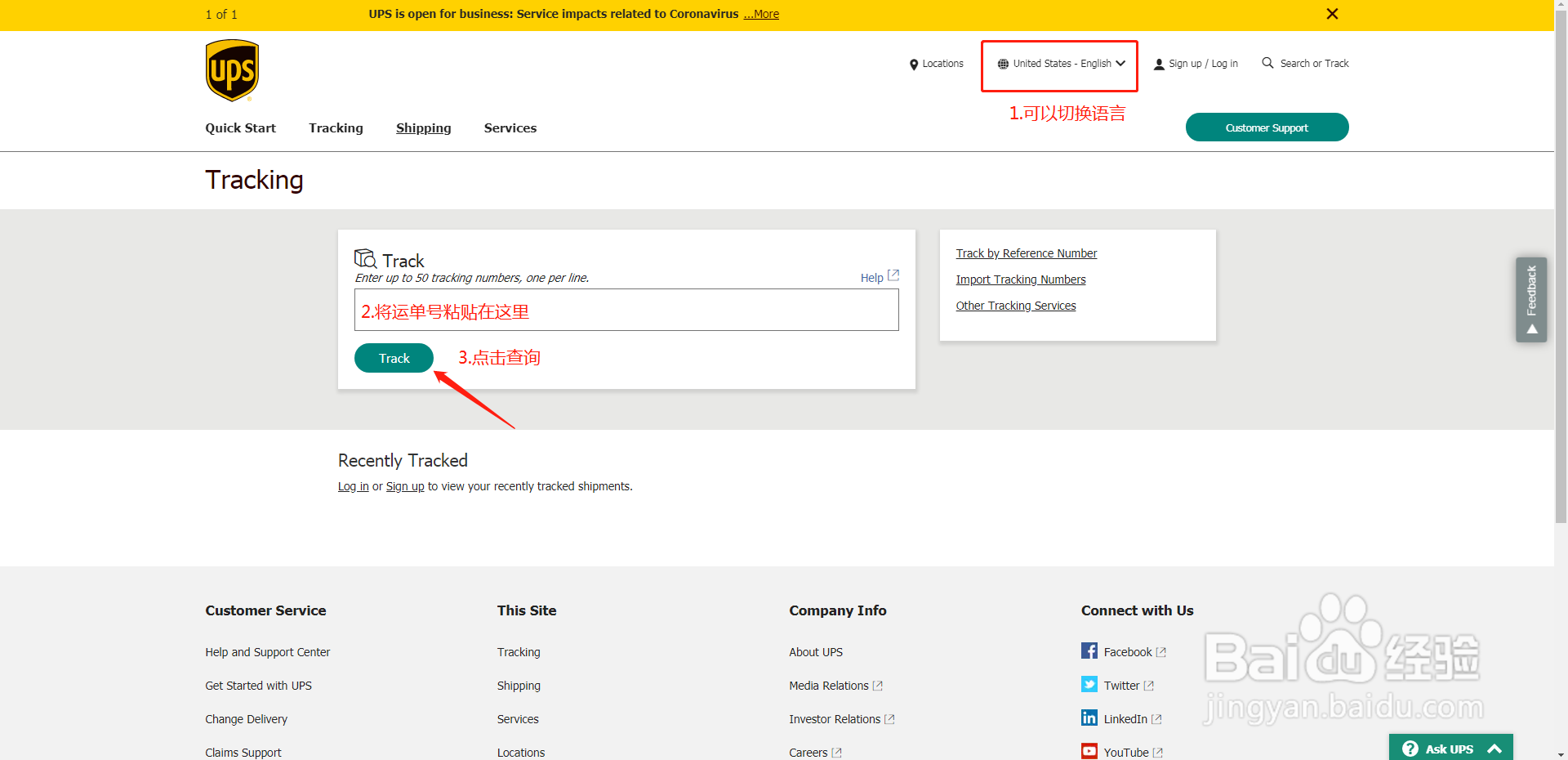Expand Ask UPS with the up chevron

pos(1494,749)
